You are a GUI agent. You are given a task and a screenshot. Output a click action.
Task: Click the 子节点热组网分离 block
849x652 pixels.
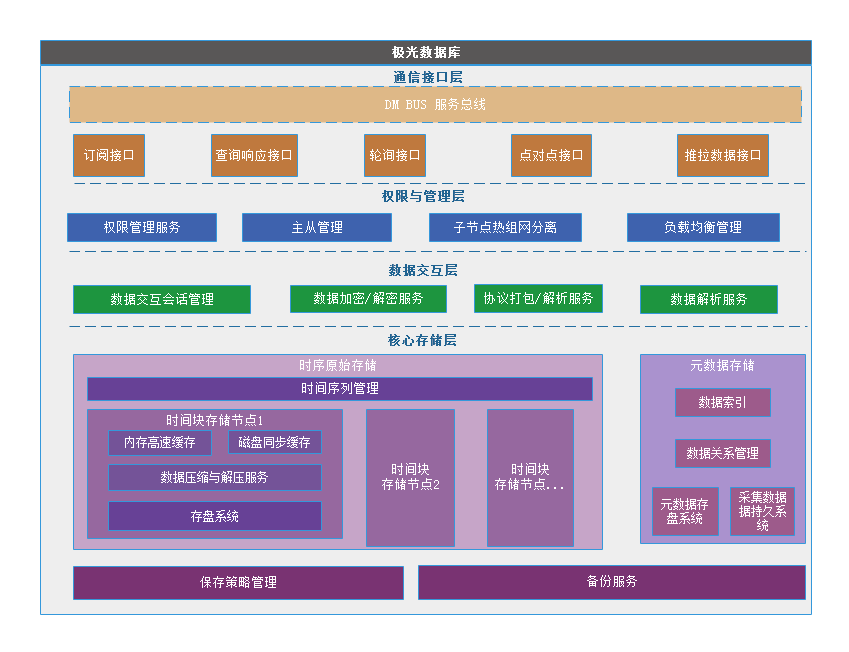pos(505,227)
